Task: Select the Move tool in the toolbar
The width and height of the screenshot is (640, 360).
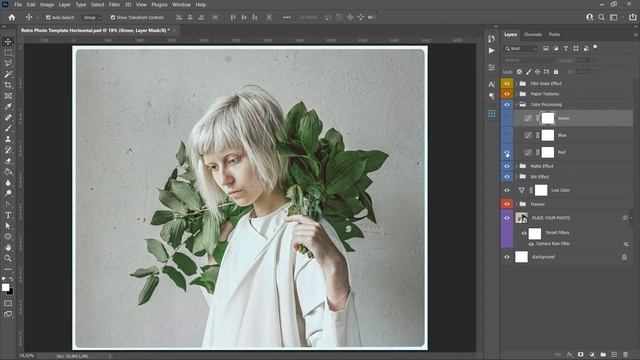Action: (8, 42)
